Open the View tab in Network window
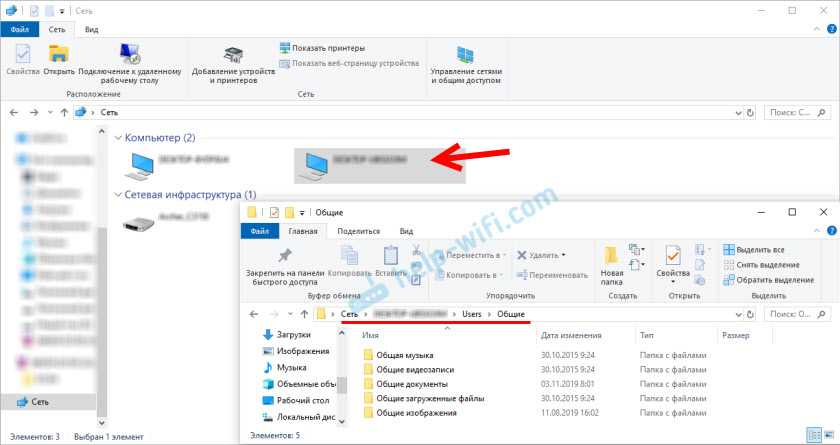The height and width of the screenshot is (445, 840). tap(91, 31)
